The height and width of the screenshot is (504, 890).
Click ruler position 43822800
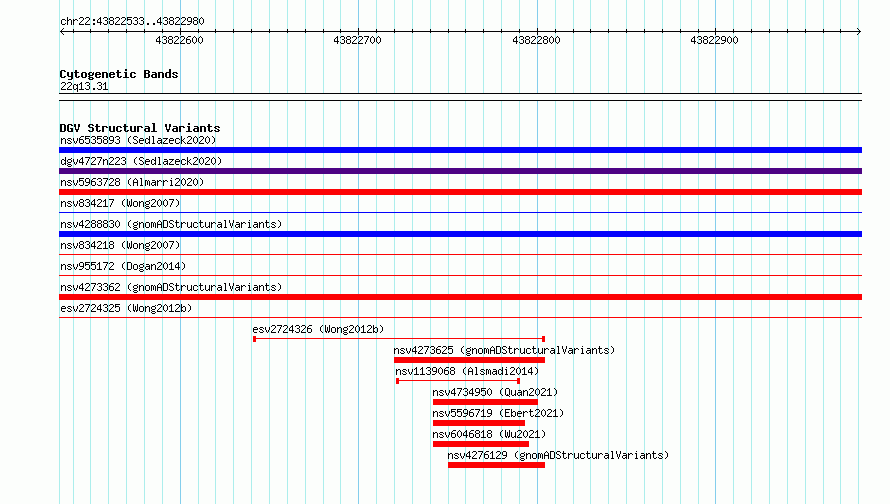pos(536,40)
